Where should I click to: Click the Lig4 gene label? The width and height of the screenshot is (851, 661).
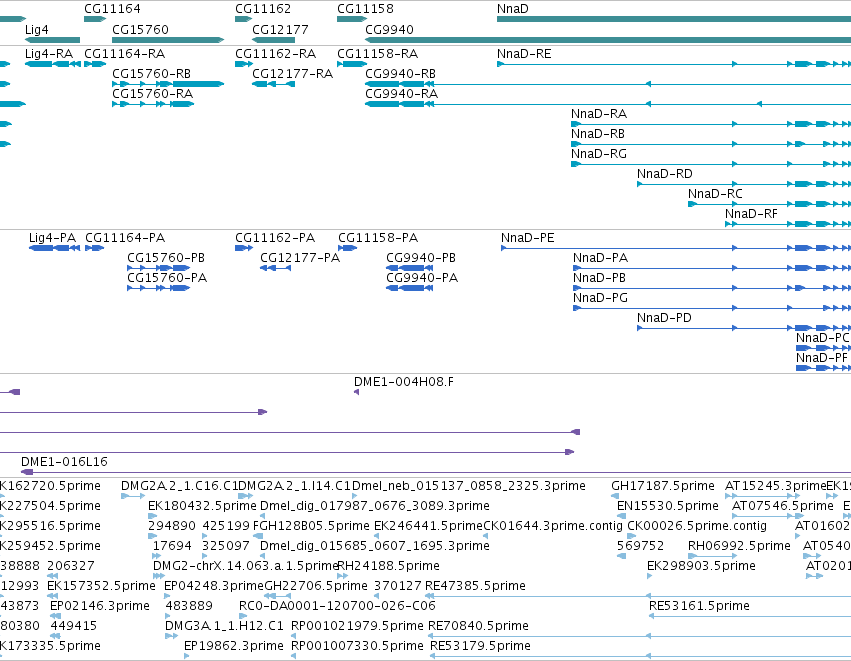tap(36, 29)
